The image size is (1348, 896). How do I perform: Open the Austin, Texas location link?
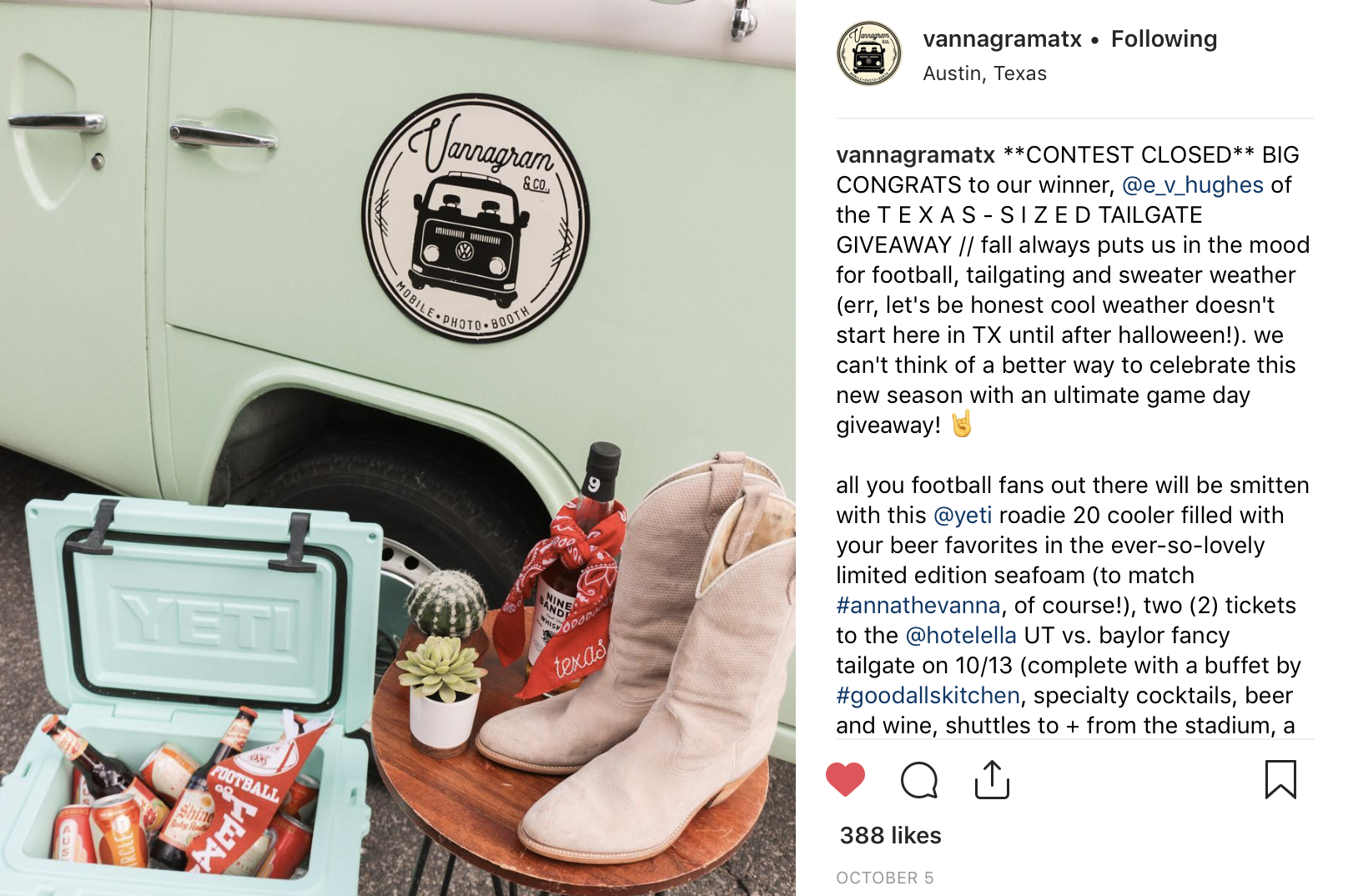pyautogui.click(x=984, y=73)
